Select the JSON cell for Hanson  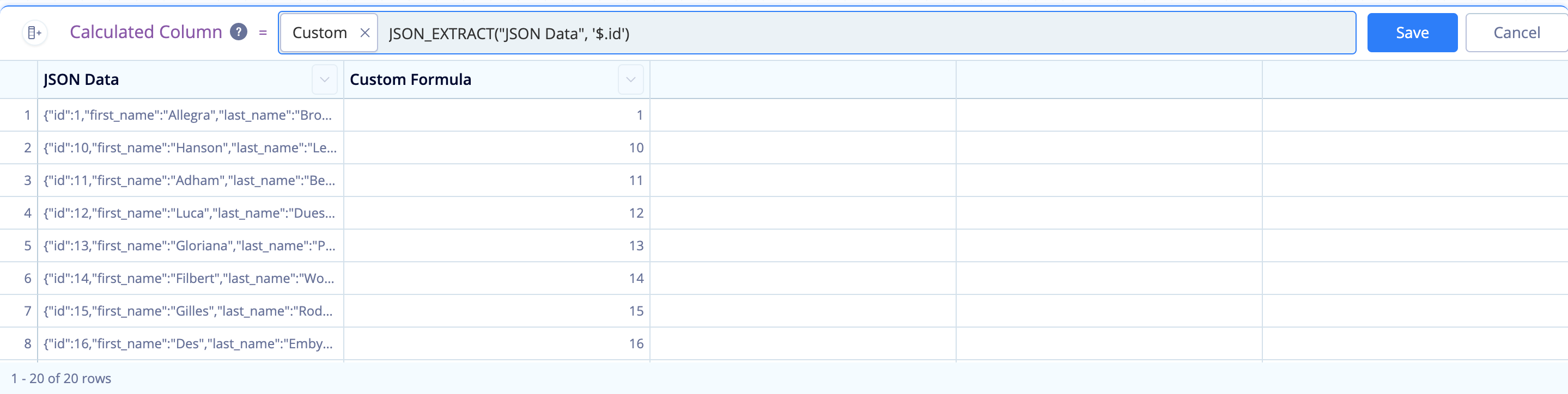(x=189, y=147)
